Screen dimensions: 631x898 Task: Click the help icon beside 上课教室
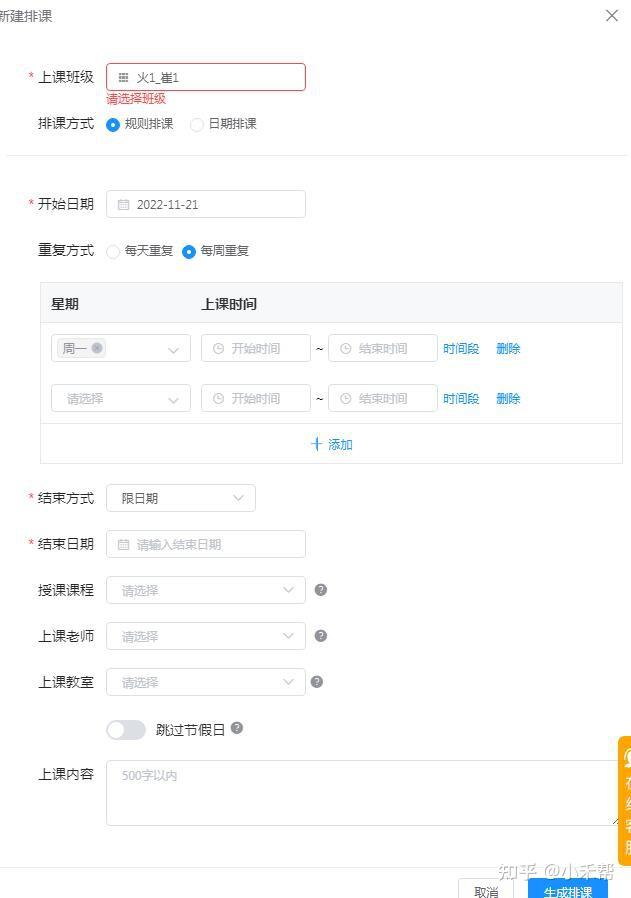(x=317, y=682)
